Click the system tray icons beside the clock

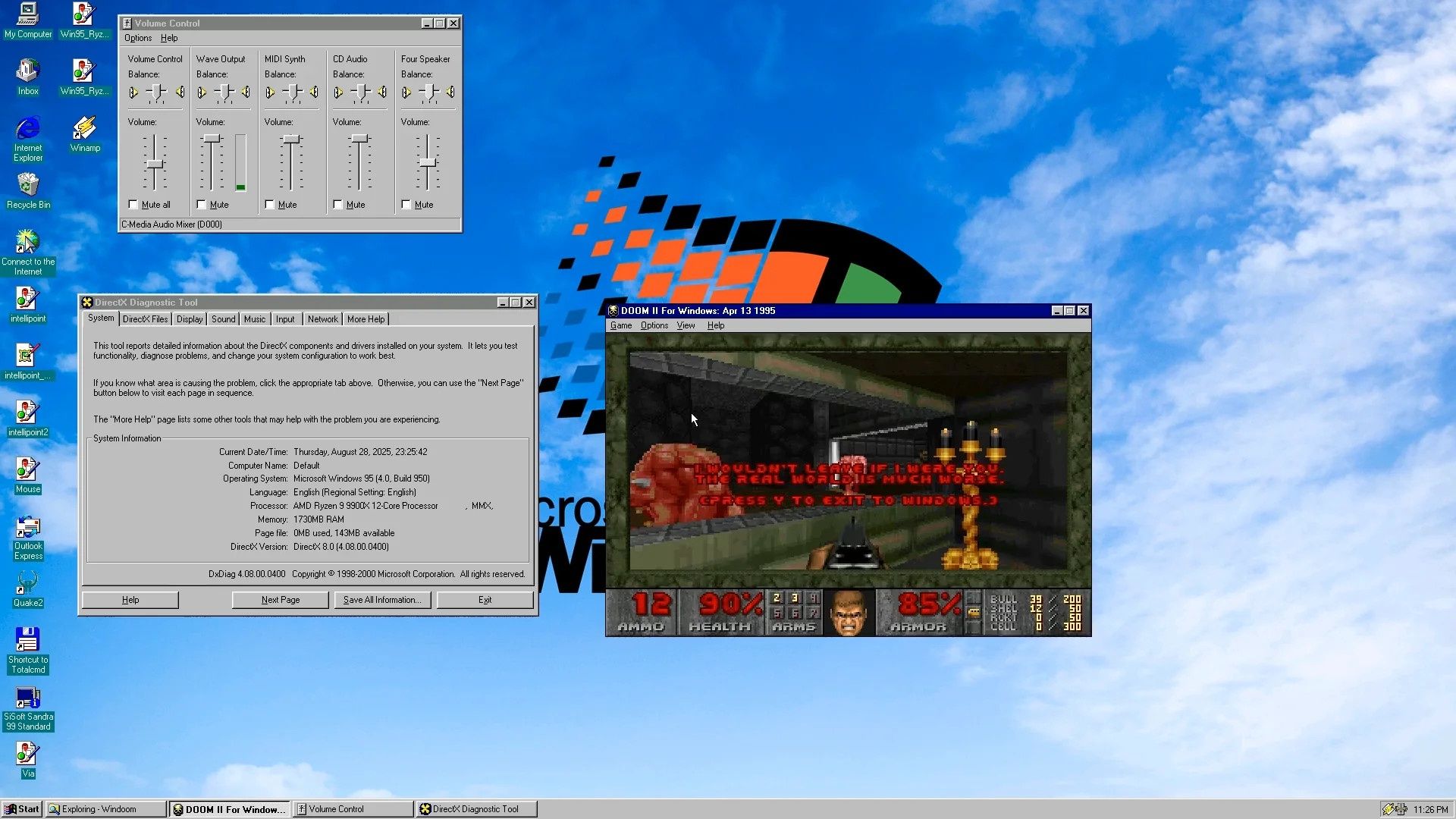(1395, 809)
